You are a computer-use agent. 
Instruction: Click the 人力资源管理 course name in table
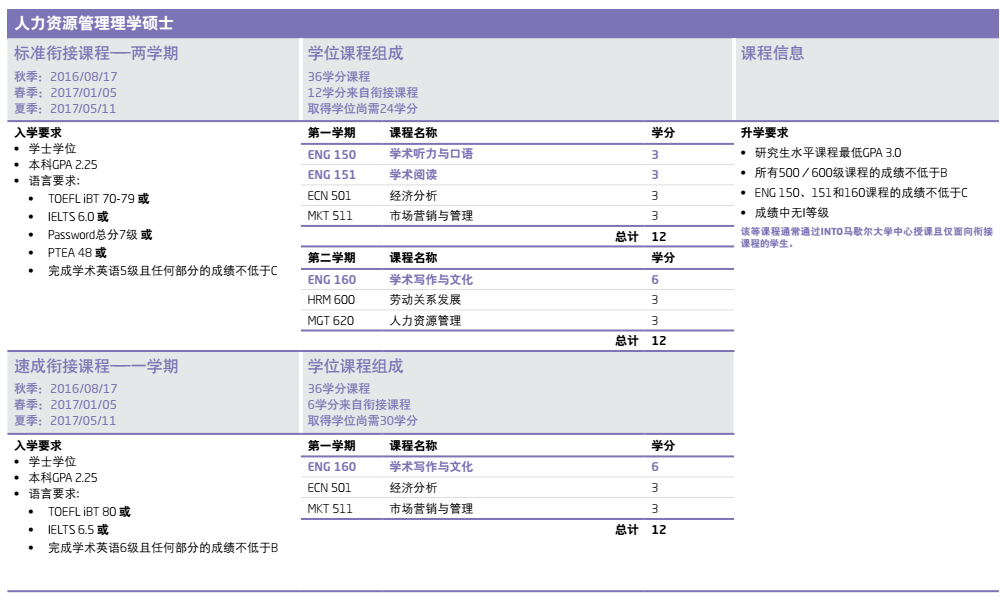425,321
